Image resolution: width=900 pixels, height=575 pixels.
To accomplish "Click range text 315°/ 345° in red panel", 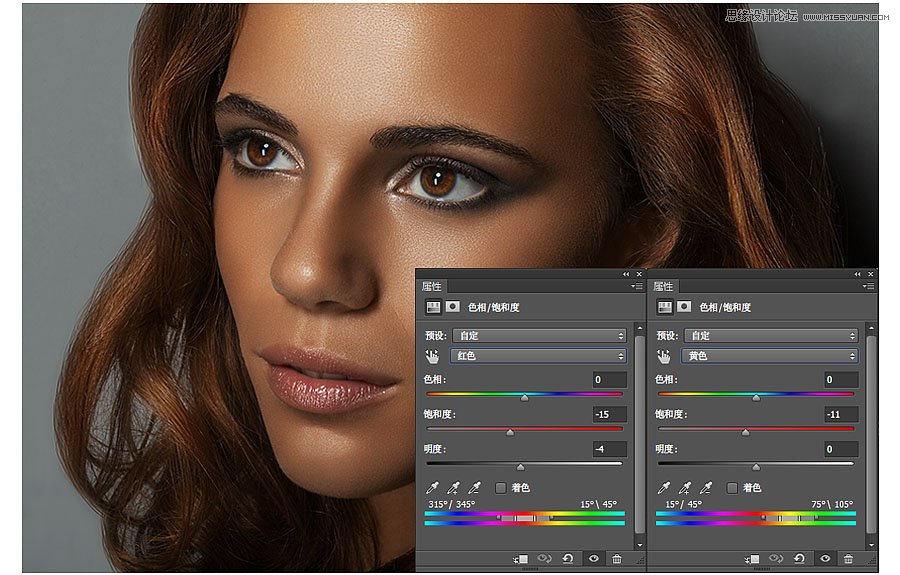I will click(x=452, y=504).
